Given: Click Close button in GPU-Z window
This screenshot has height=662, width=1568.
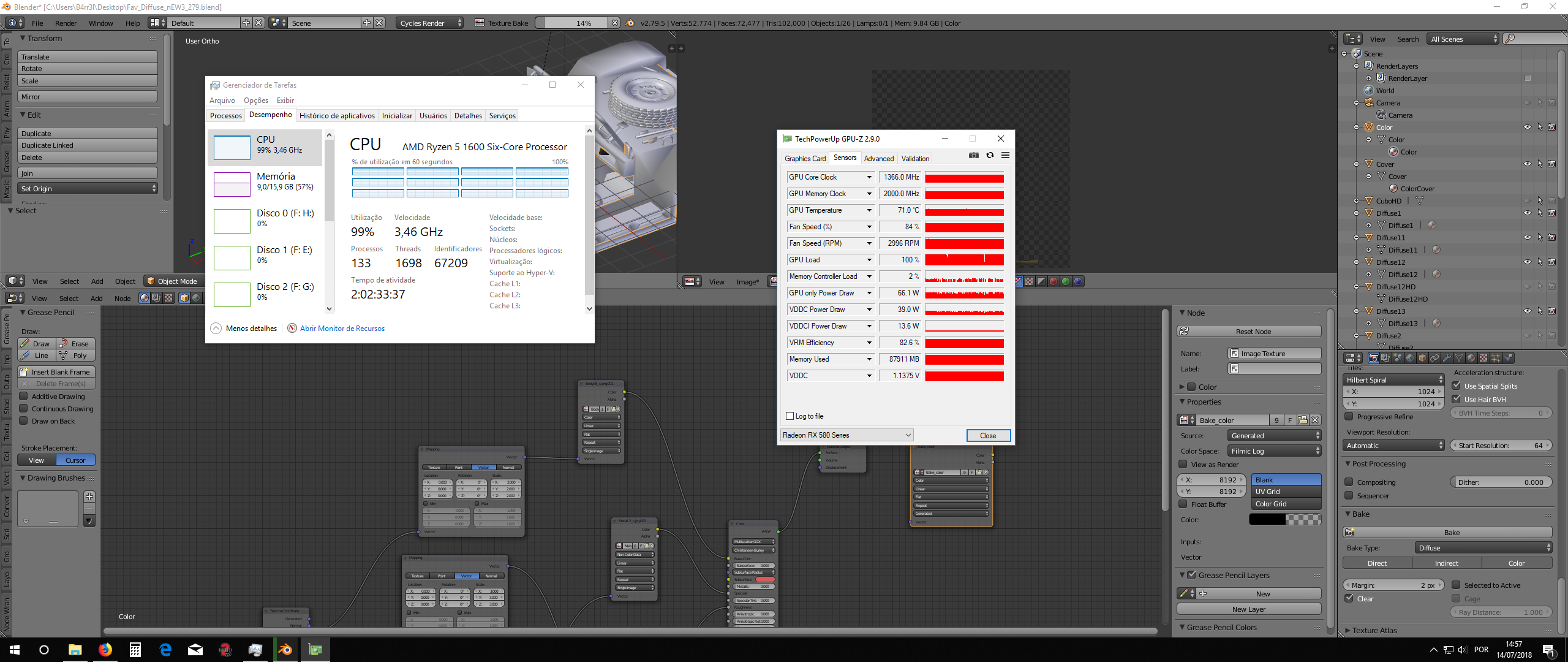Looking at the screenshot, I should tap(987, 435).
